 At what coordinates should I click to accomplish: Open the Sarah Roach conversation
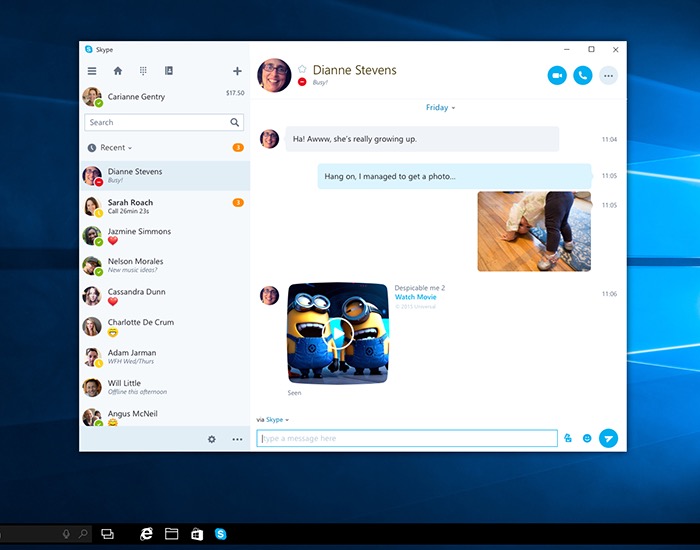click(160, 207)
